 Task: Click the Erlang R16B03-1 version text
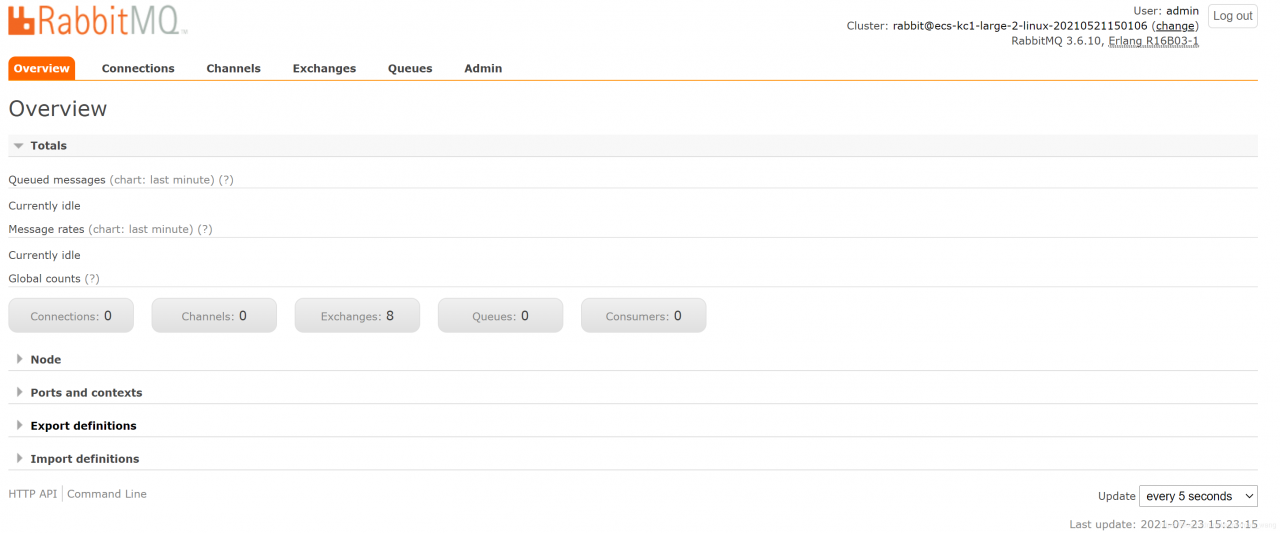coord(1154,41)
